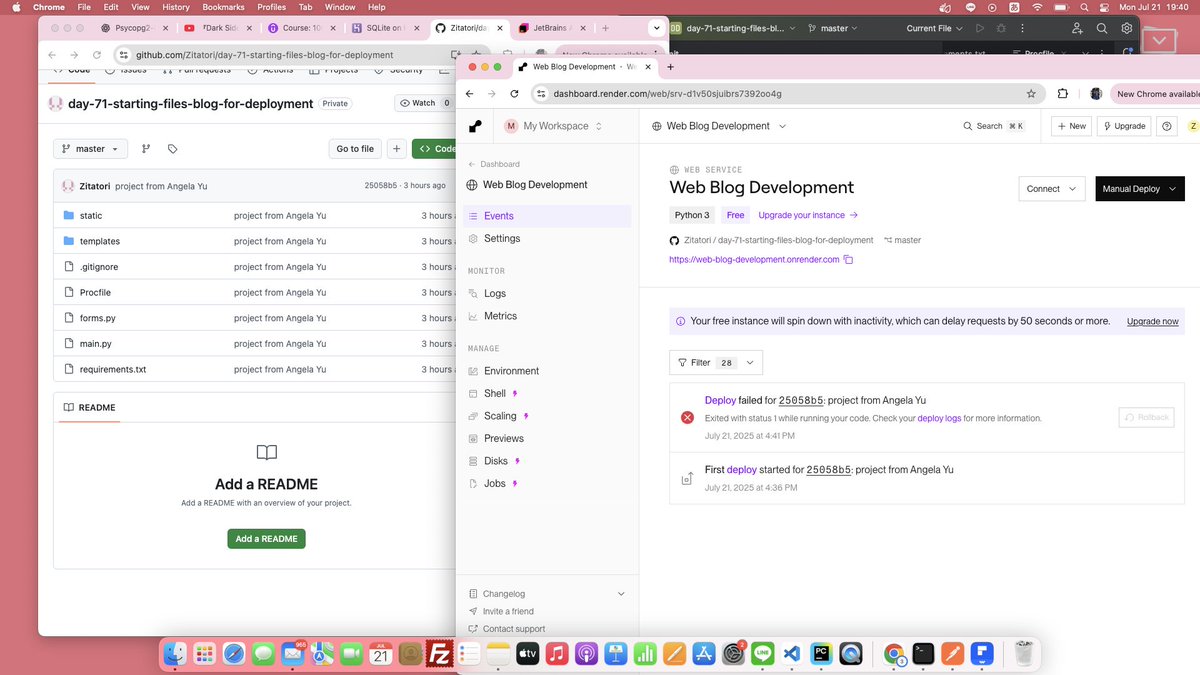Open Previews in the Render sidebar
This screenshot has height=675, width=1200.
point(504,439)
